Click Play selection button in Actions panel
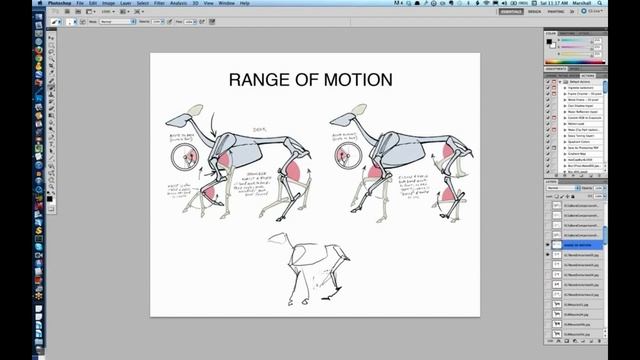Screen dimensions: 640x360 pos(573,175)
